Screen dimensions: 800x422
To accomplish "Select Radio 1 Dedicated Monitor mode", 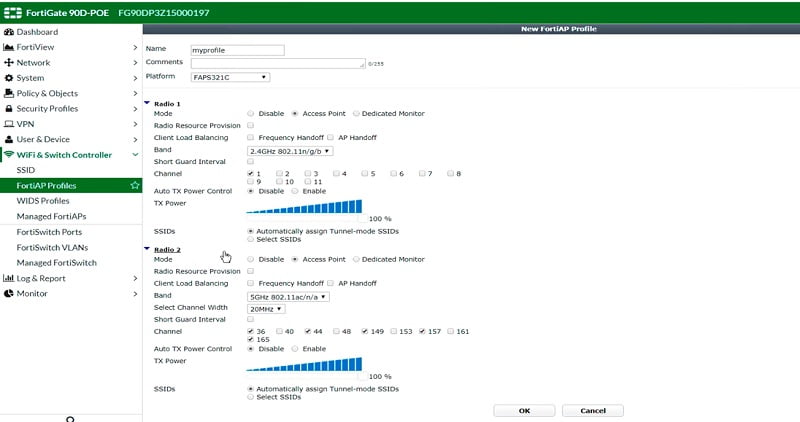I will [x=356, y=113].
